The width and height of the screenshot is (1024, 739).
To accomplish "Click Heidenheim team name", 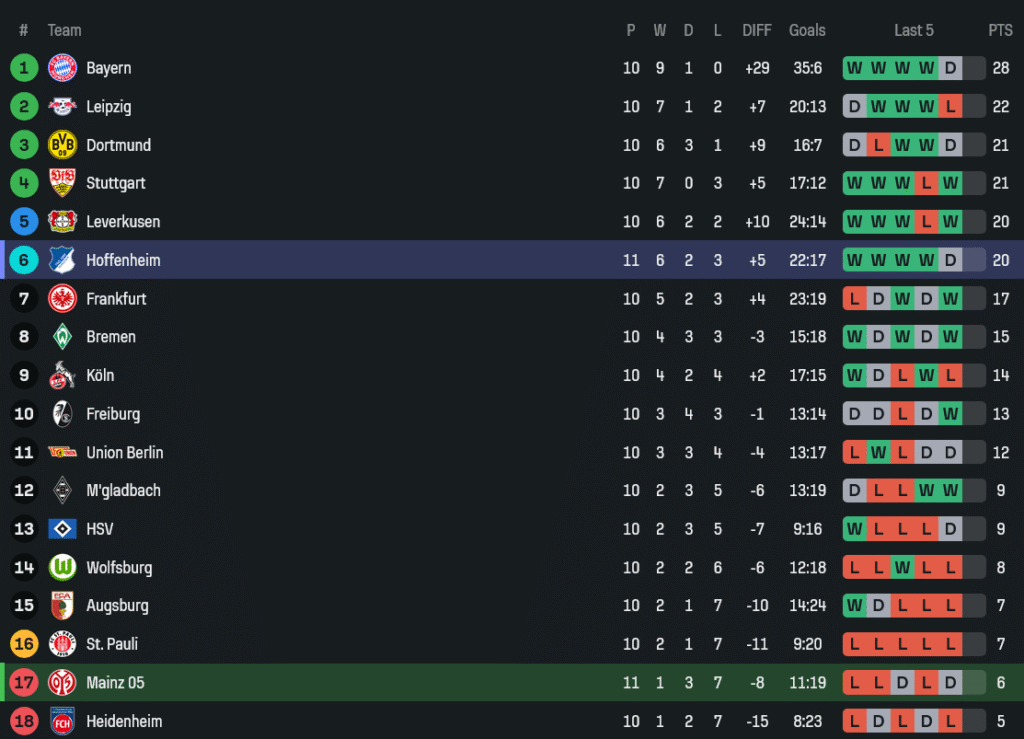I will pyautogui.click(x=124, y=721).
